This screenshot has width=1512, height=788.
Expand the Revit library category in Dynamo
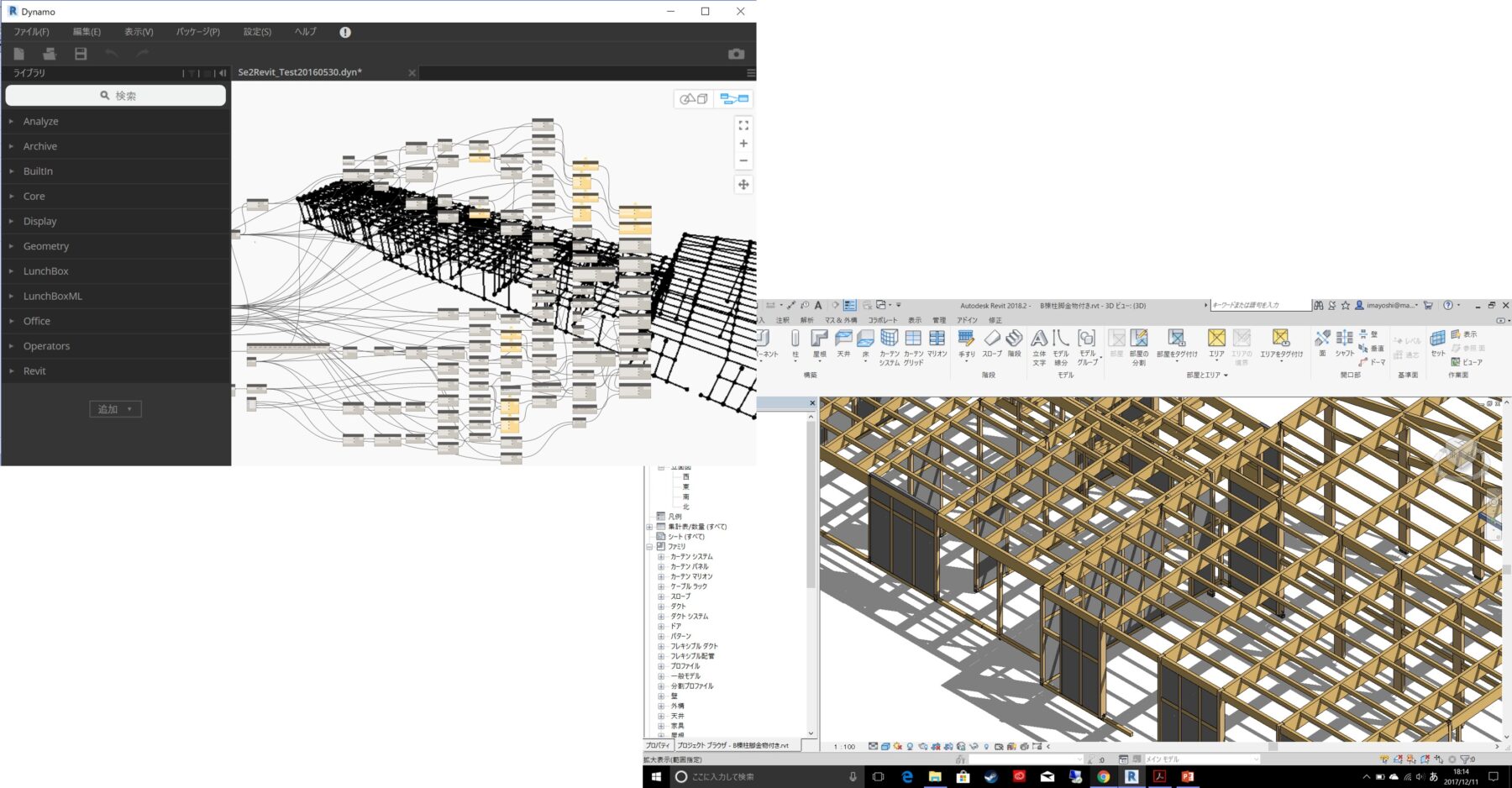click(34, 370)
